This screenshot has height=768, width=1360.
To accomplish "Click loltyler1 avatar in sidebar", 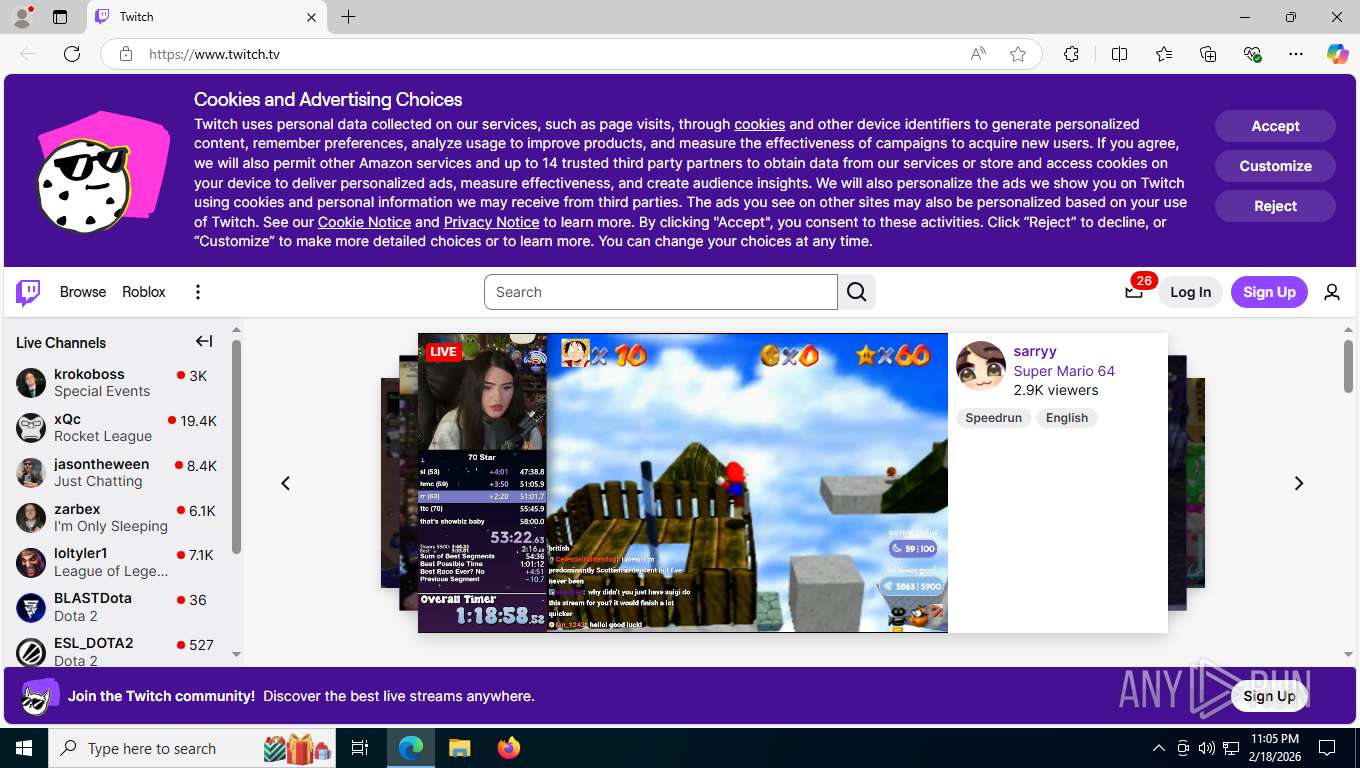I will [31, 562].
